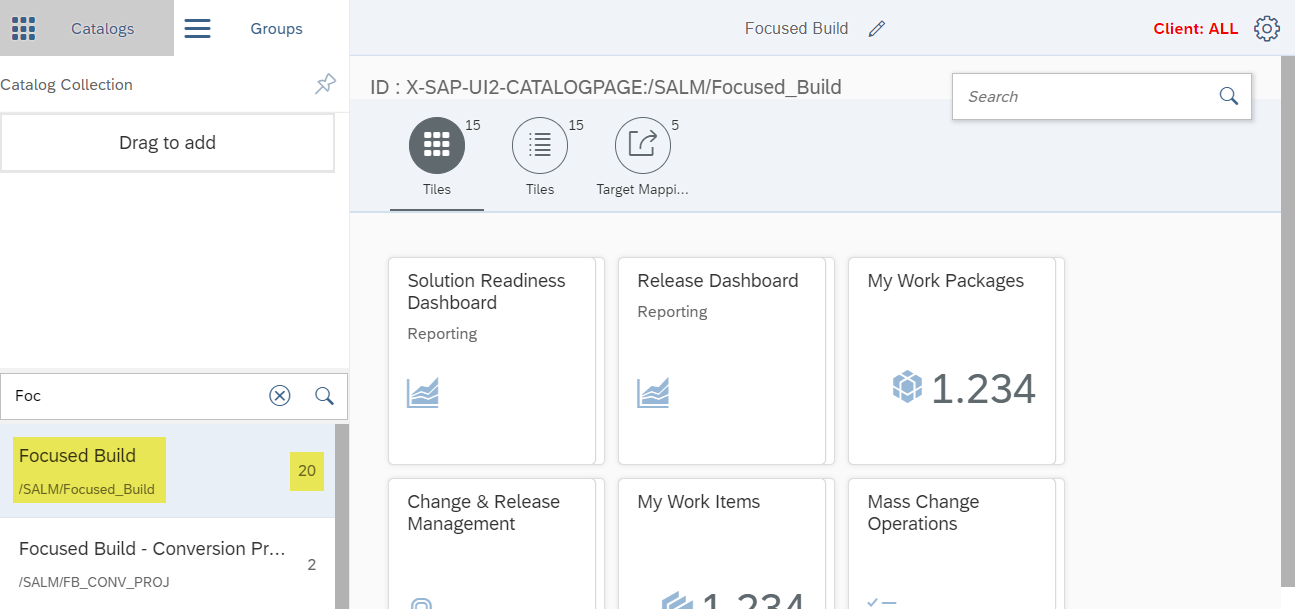The image size is (1295, 609).
Task: Click the catalog list scrollbar
Action: 342,516
